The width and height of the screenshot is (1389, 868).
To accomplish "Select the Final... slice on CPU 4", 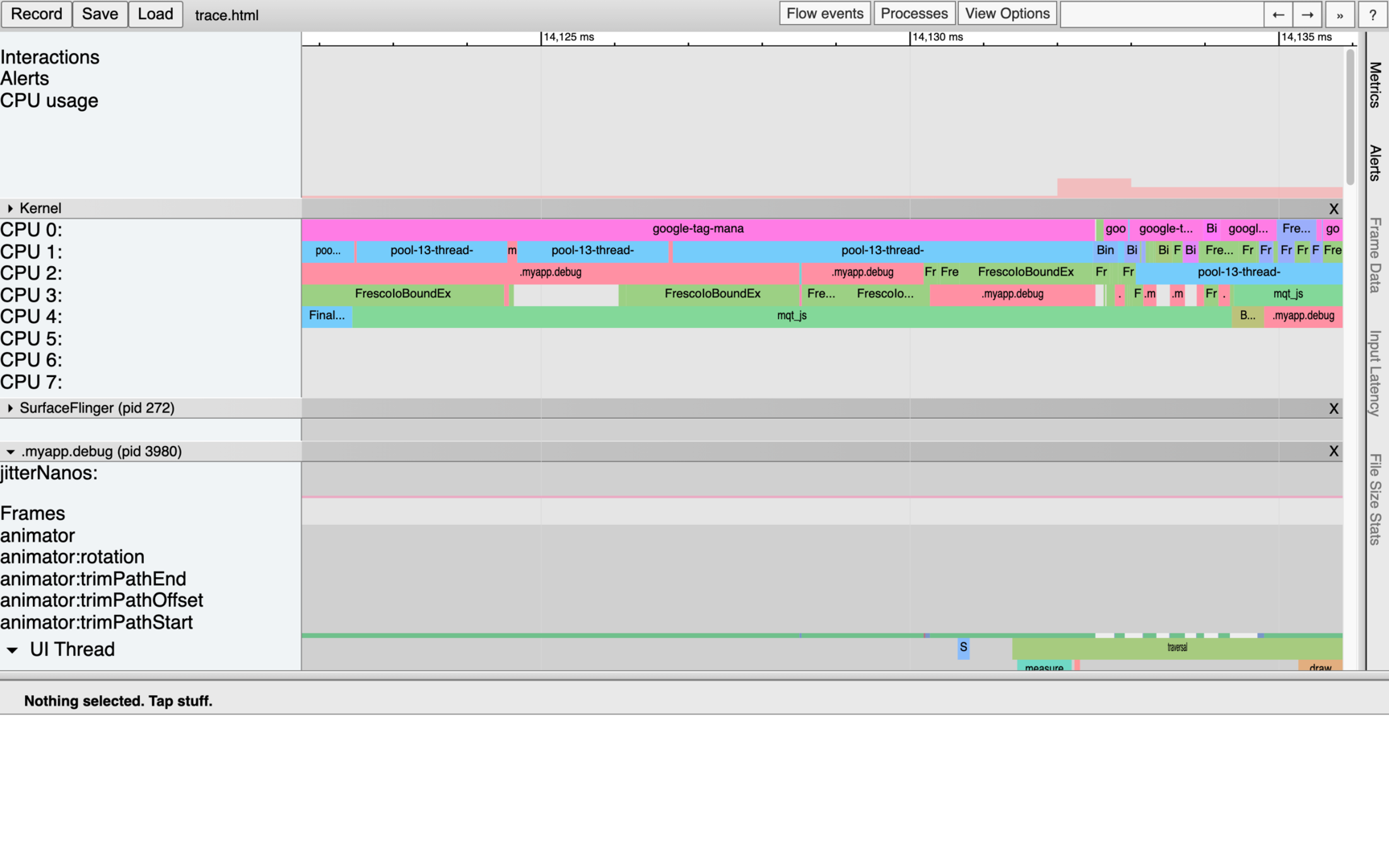I will click(326, 316).
